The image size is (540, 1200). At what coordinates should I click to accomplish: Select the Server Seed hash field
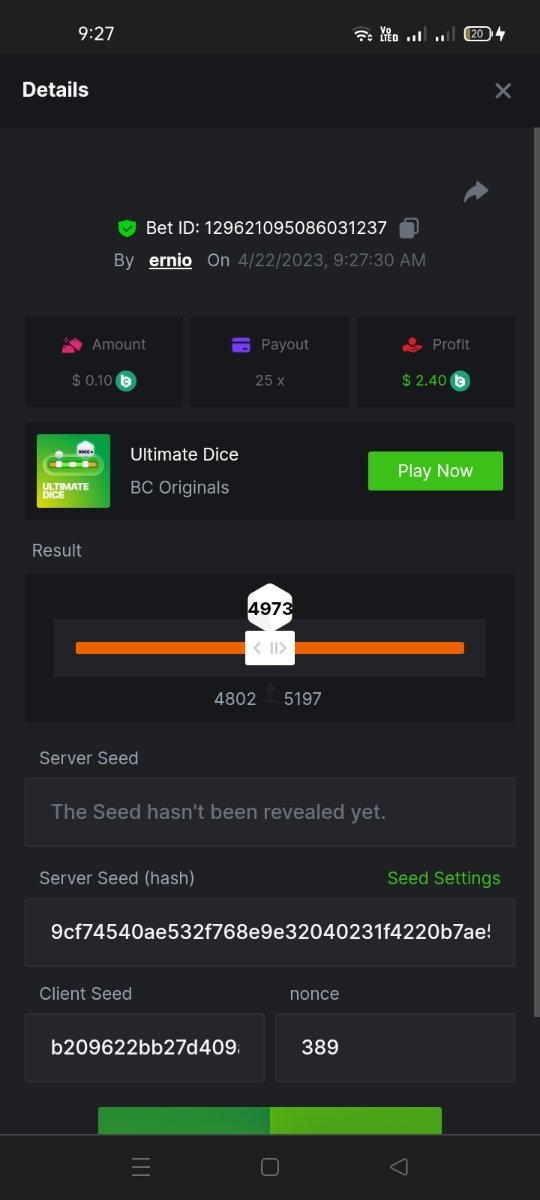tap(270, 932)
